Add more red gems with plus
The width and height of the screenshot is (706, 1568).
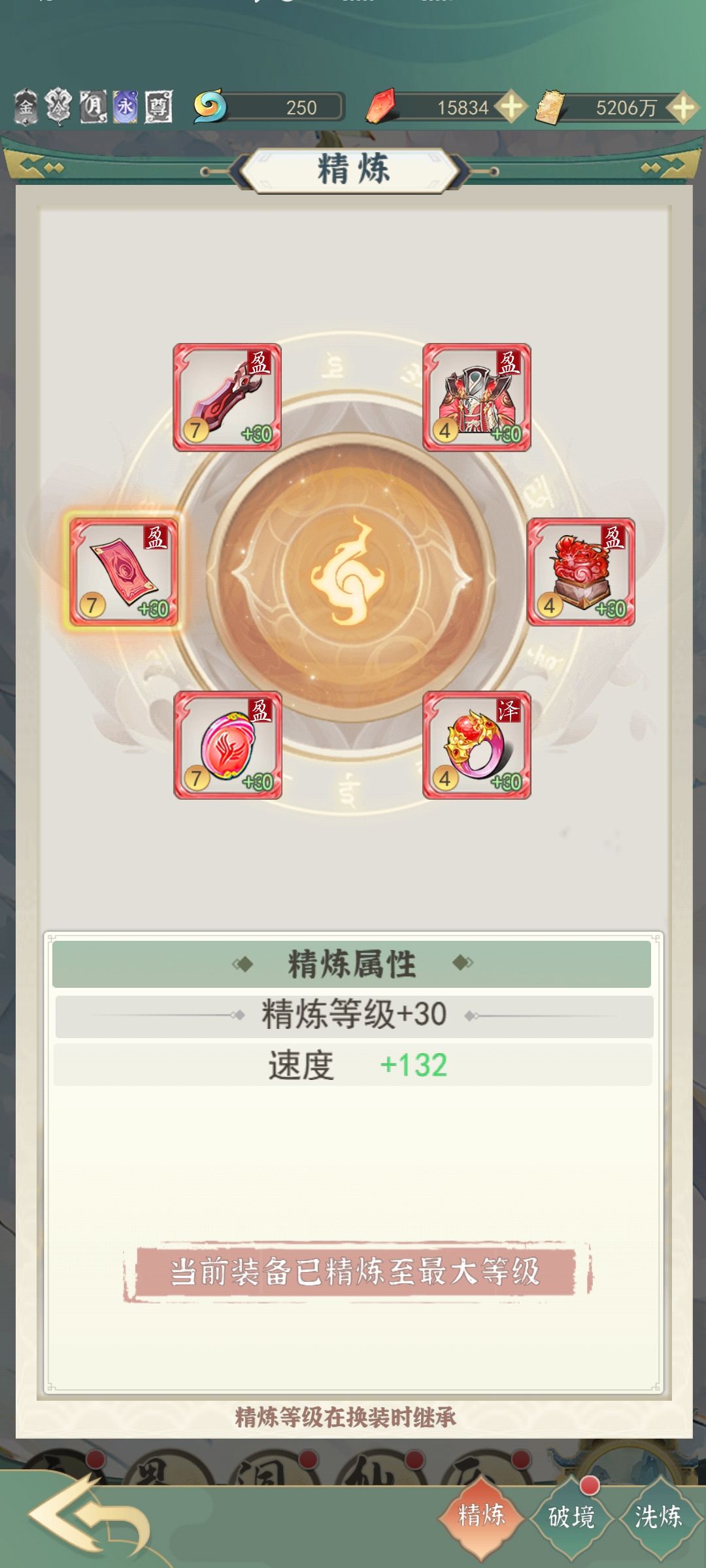pos(511,107)
